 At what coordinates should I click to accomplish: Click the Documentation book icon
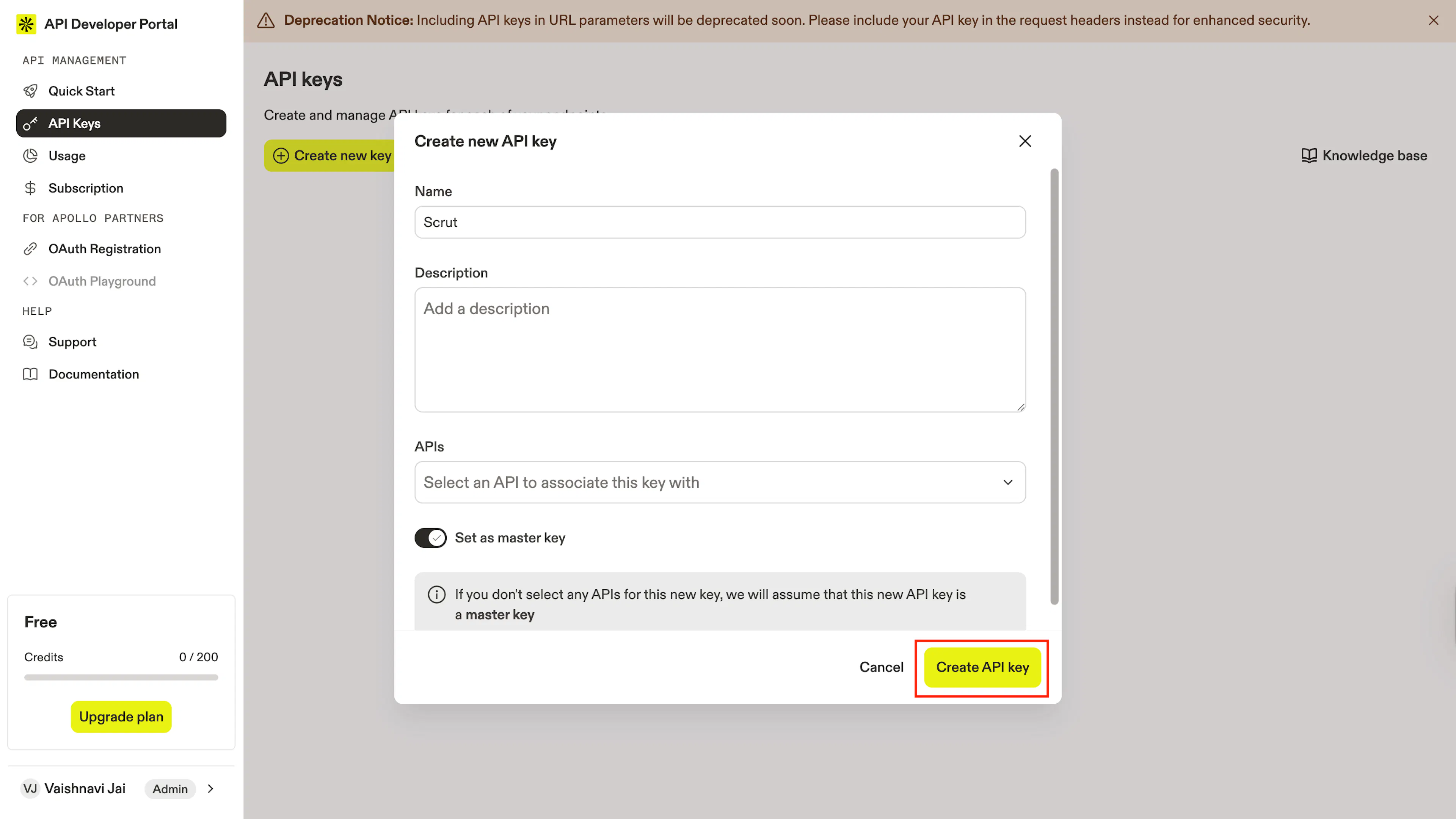click(x=30, y=374)
